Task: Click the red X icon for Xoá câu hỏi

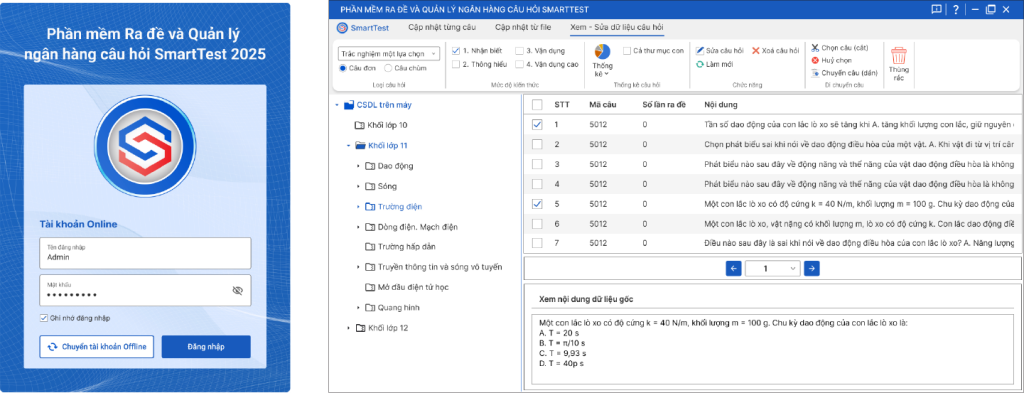Action: tap(756, 50)
